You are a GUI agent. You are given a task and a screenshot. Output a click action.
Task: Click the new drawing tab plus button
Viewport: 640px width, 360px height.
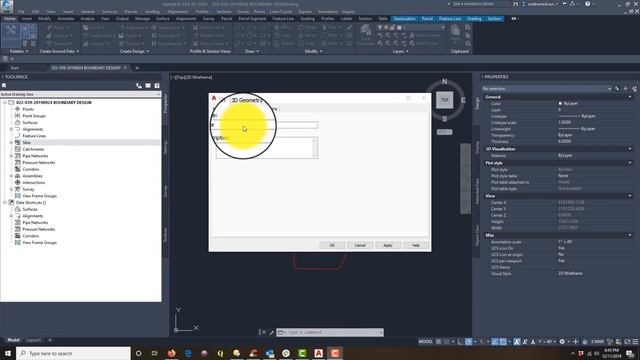[x=137, y=68]
